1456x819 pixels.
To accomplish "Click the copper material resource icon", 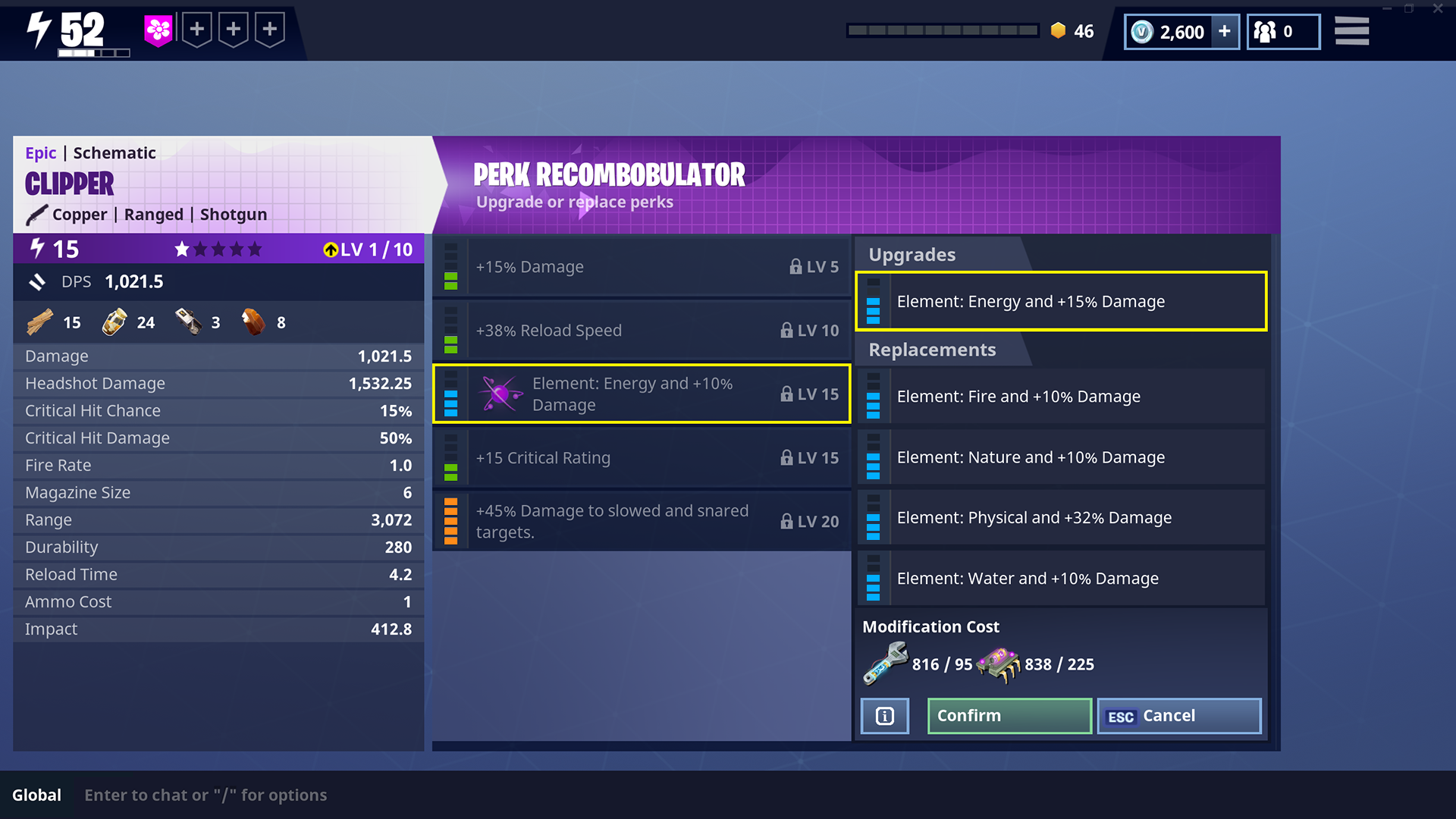I will pos(252,323).
